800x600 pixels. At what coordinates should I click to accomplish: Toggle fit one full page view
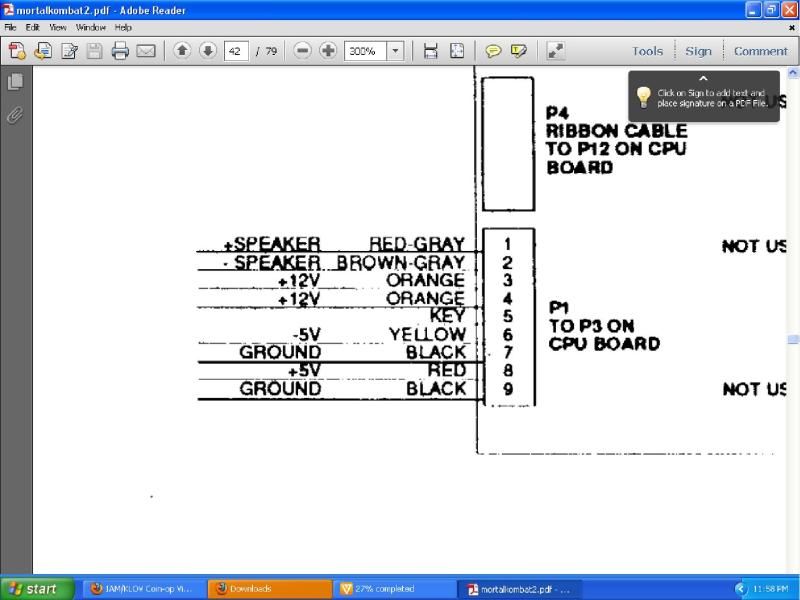(457, 51)
